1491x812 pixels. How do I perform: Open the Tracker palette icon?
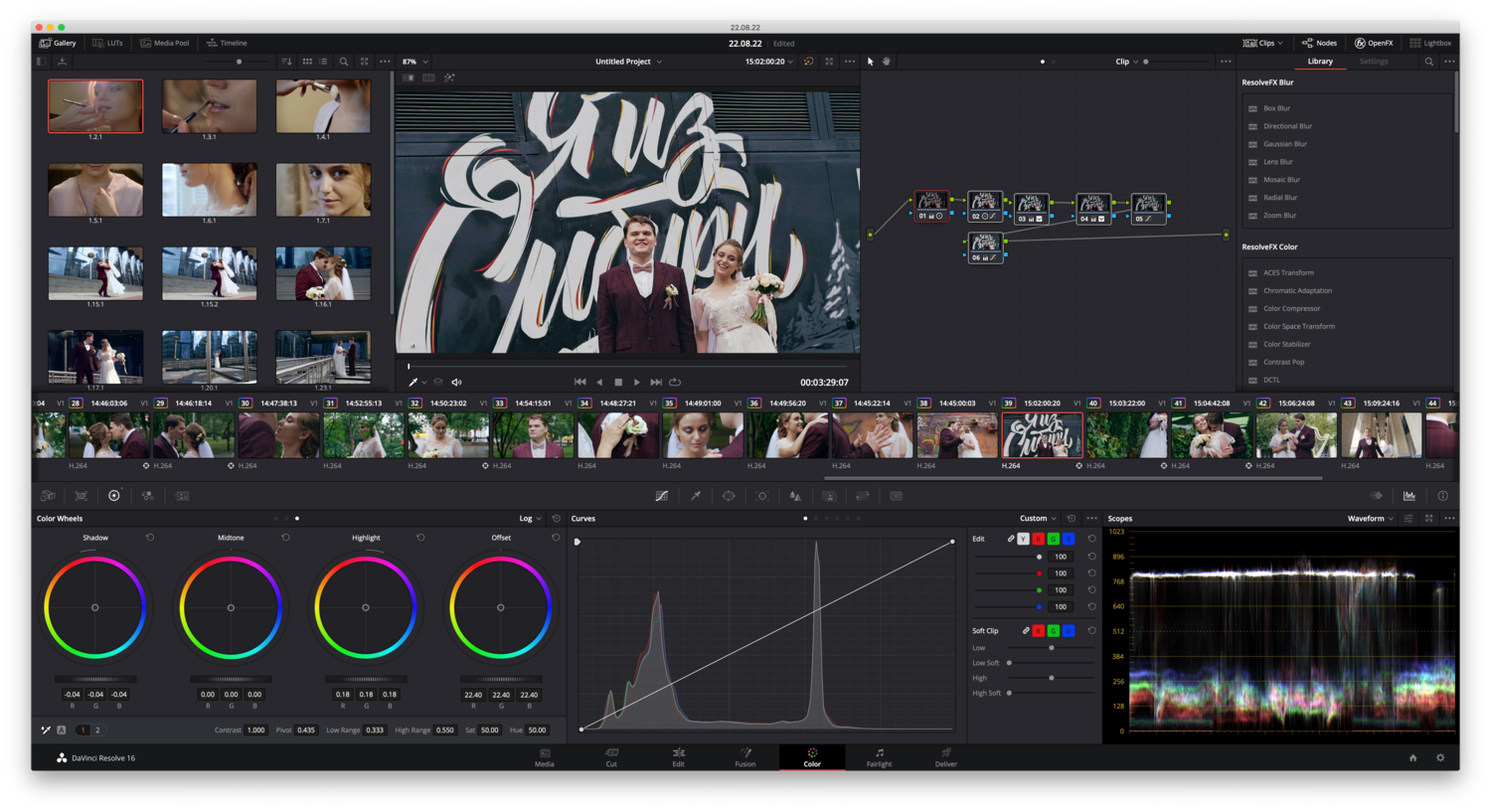(762, 496)
